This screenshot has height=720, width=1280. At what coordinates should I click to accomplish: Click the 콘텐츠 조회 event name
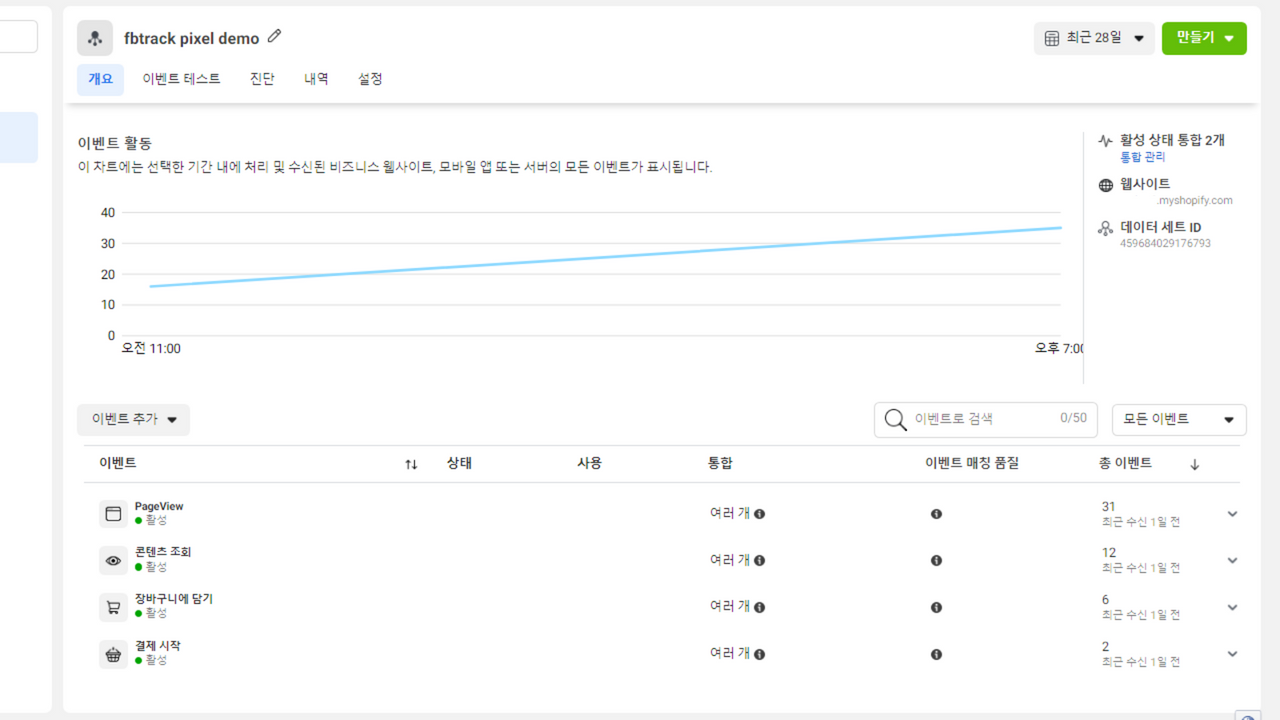(163, 552)
